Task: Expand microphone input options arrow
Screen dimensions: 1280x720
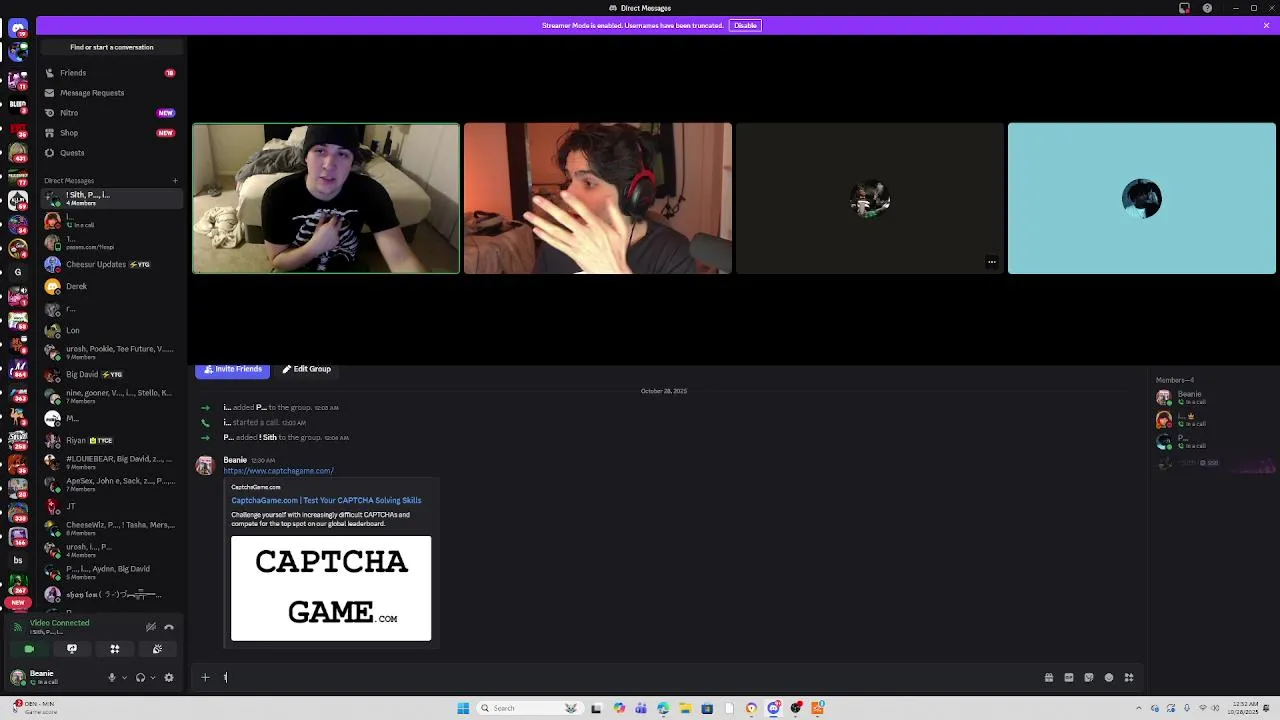Action: (124, 678)
